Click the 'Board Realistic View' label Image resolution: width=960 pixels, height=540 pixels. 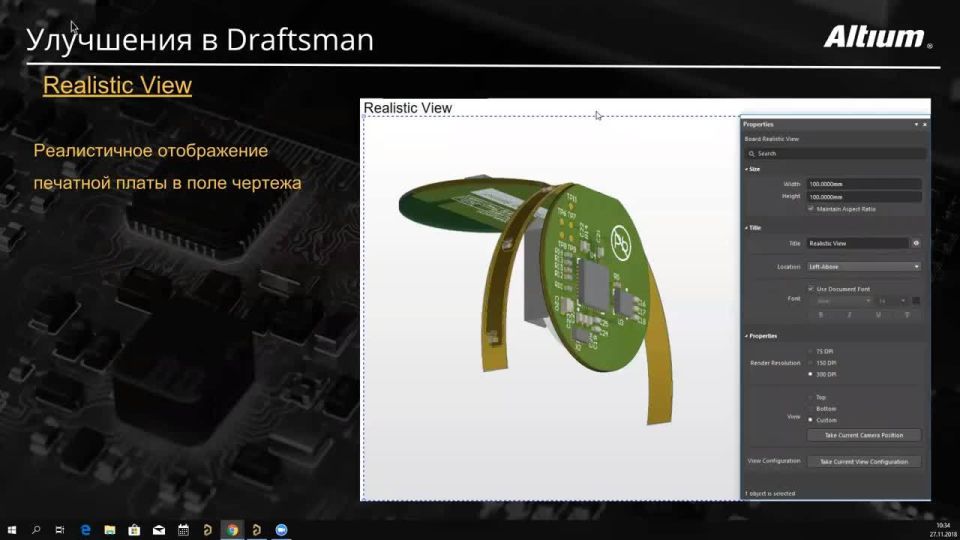coord(771,139)
